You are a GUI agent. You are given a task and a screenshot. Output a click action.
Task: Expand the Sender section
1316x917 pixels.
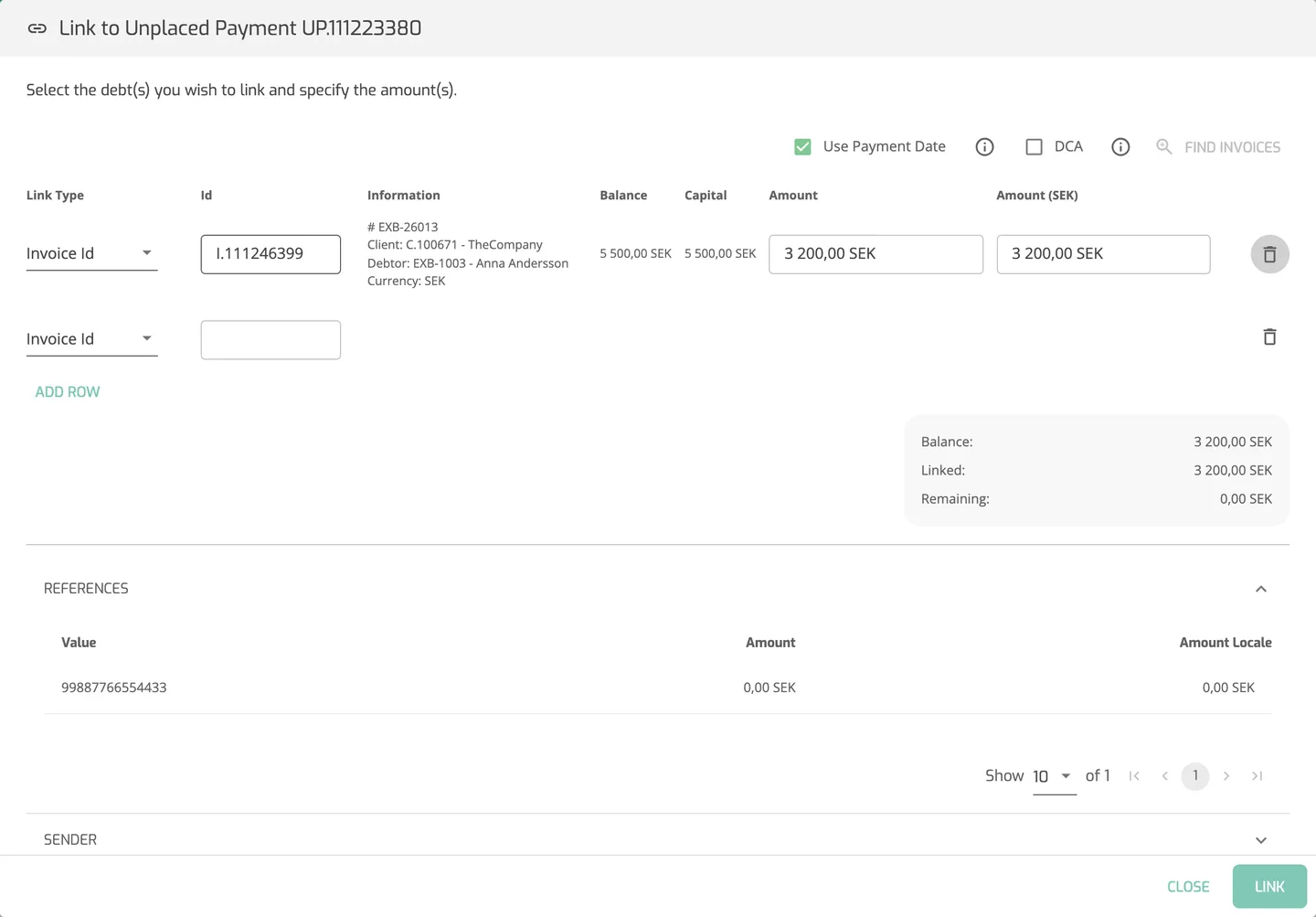1261,840
